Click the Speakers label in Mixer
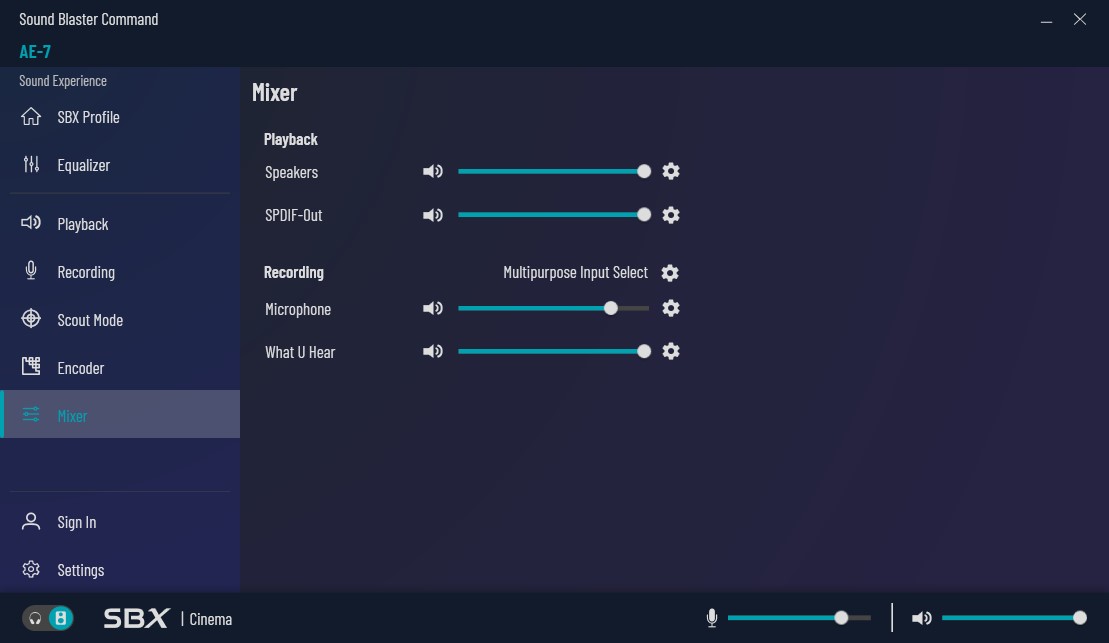 (291, 172)
